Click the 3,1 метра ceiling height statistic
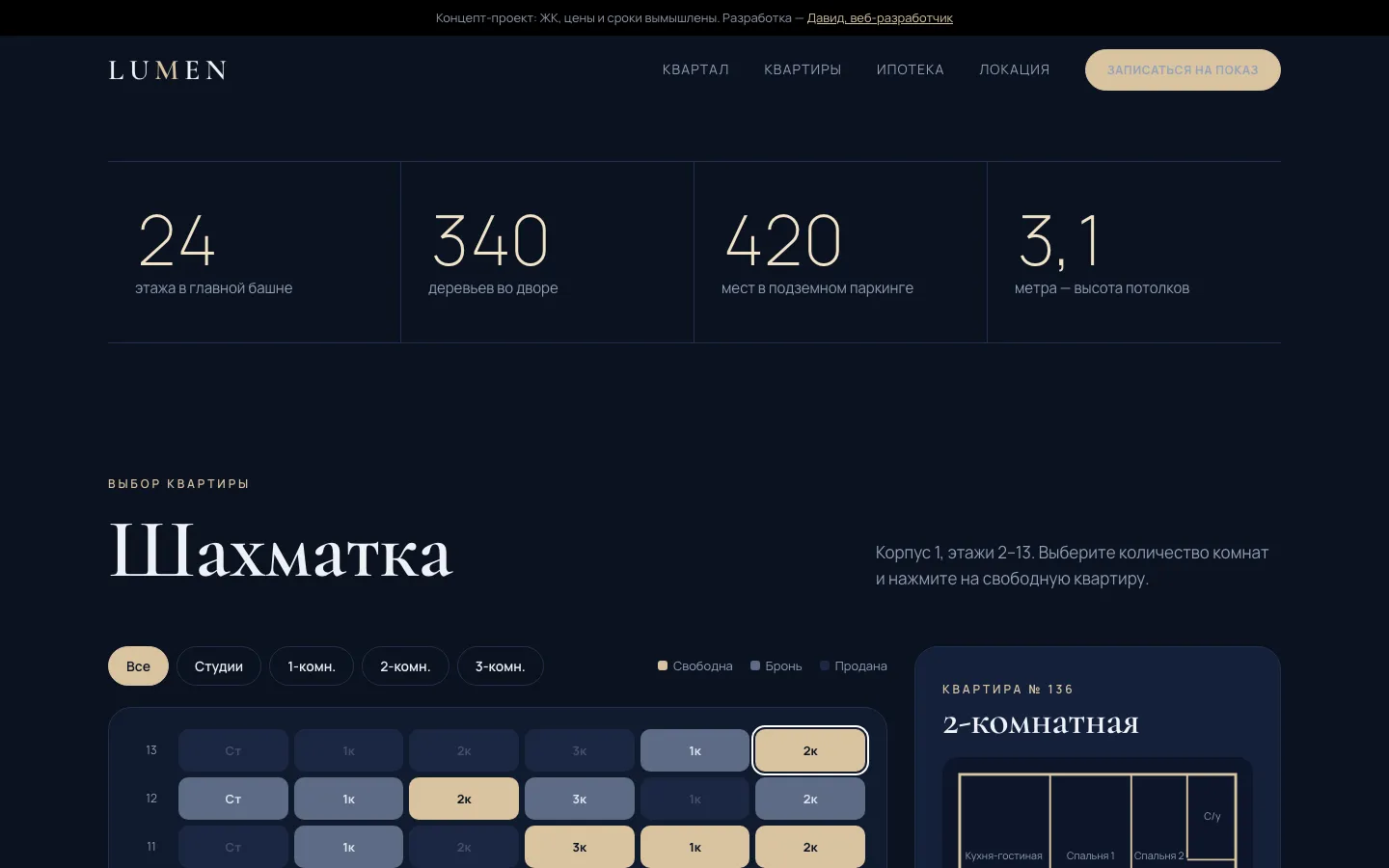 pyautogui.click(x=1134, y=253)
